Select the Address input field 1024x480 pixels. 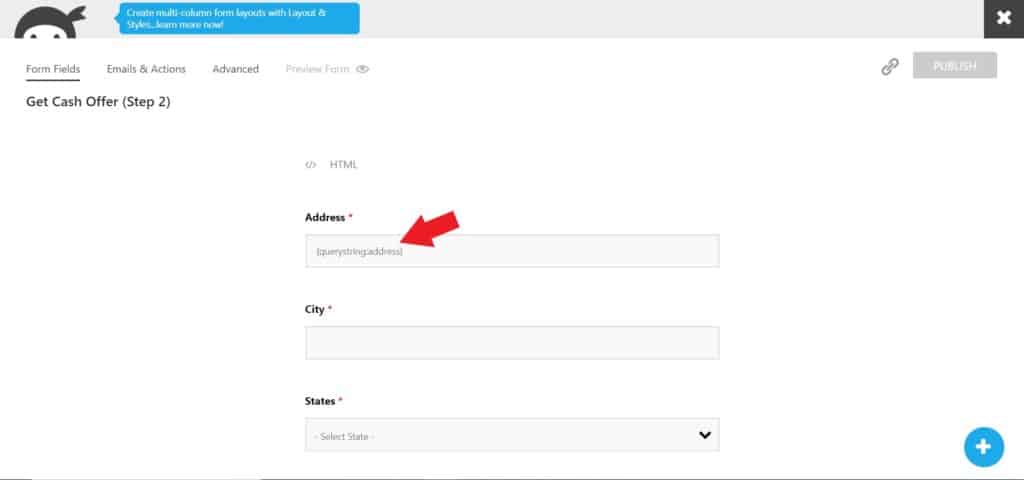tap(512, 251)
